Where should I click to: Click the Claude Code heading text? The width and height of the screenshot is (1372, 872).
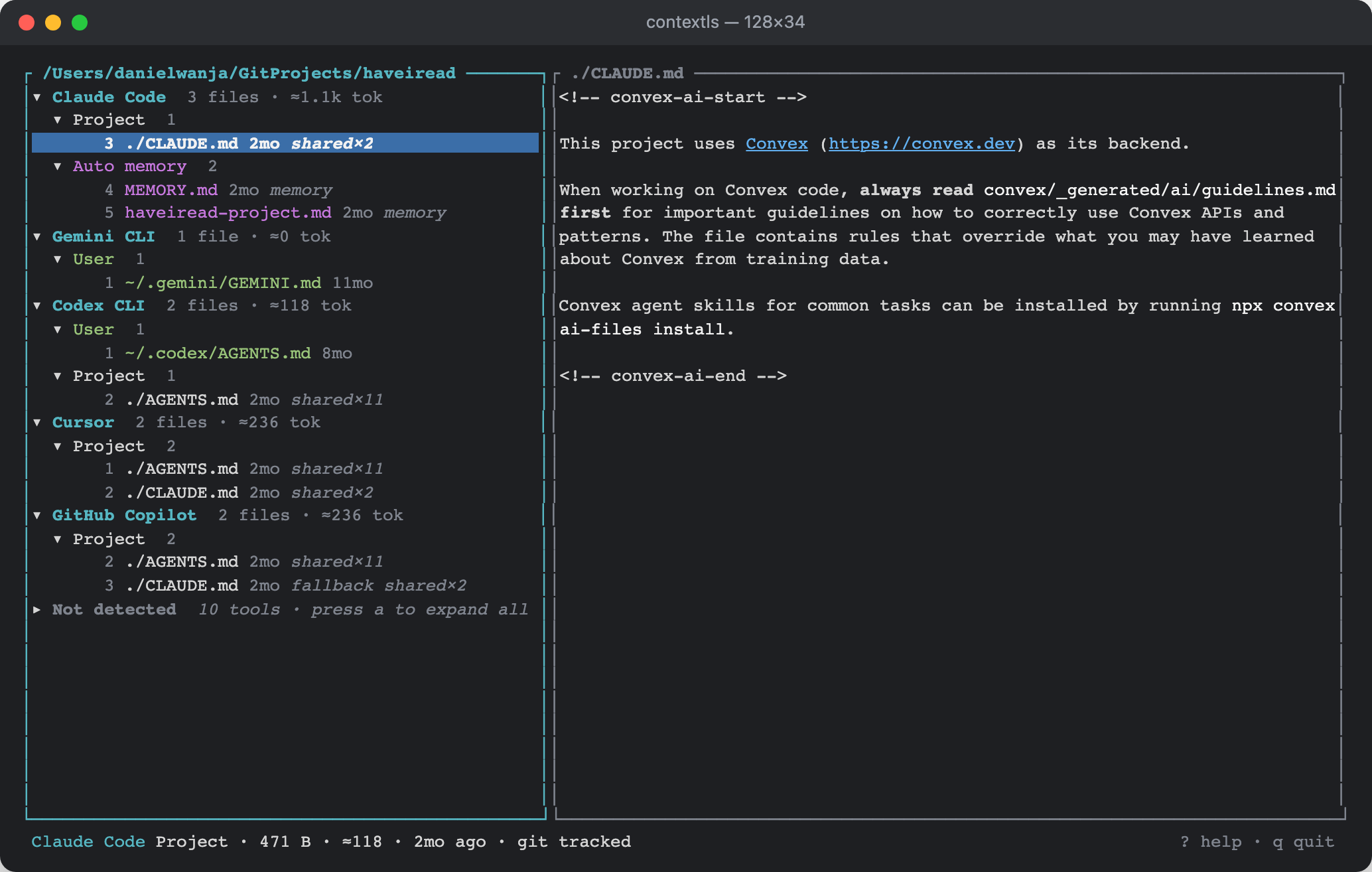pyautogui.click(x=109, y=98)
